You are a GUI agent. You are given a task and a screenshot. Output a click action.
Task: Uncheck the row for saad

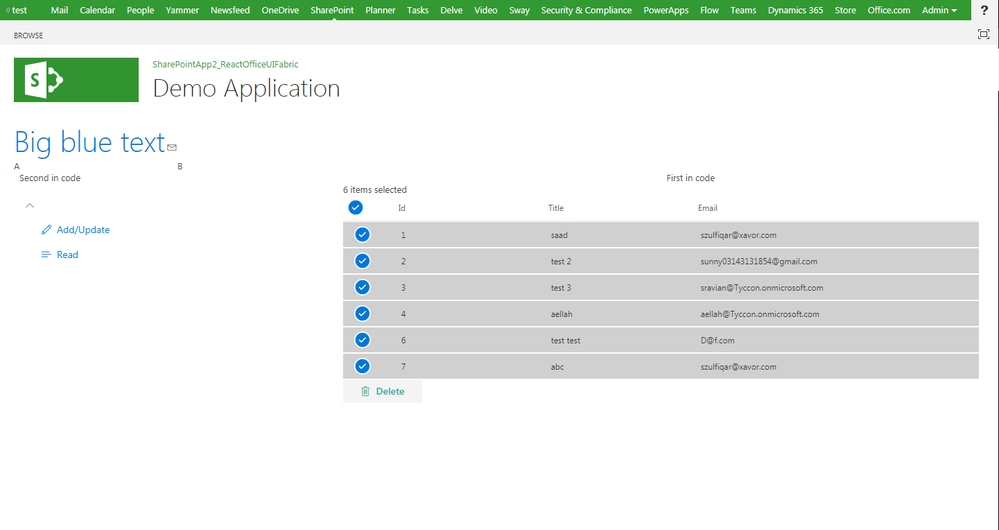click(x=362, y=235)
